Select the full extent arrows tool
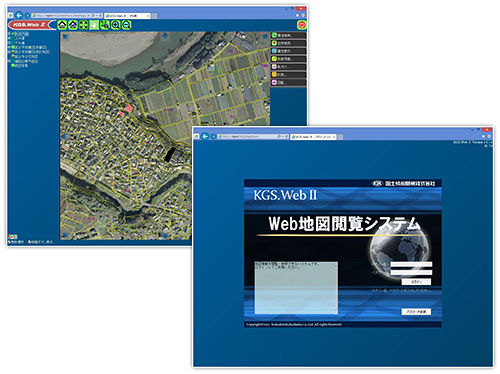Image resolution: width=500 pixels, height=374 pixels. 83,25
